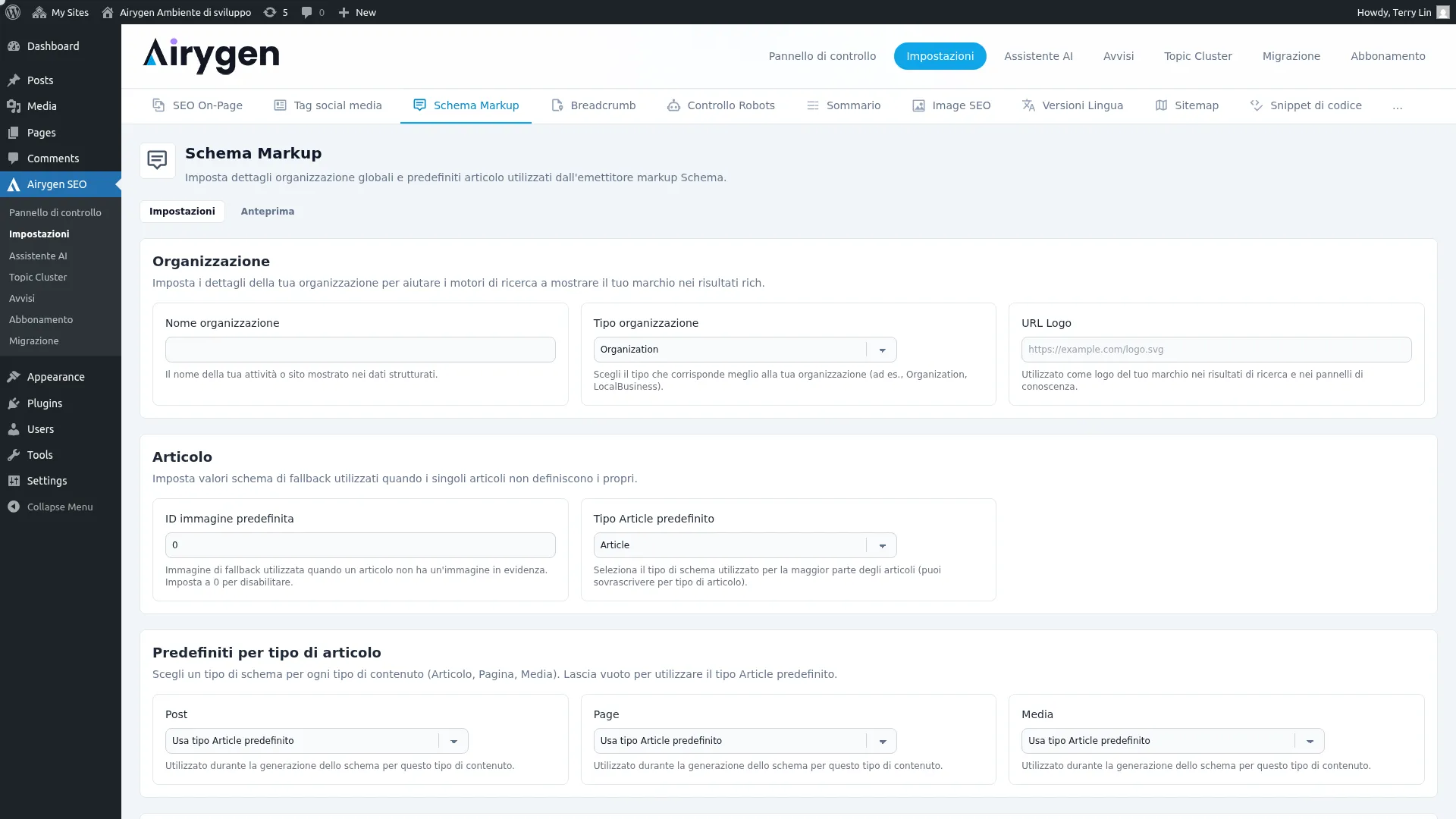Image resolution: width=1456 pixels, height=819 pixels.
Task: Click the Tag social media tab icon
Action: point(280,105)
